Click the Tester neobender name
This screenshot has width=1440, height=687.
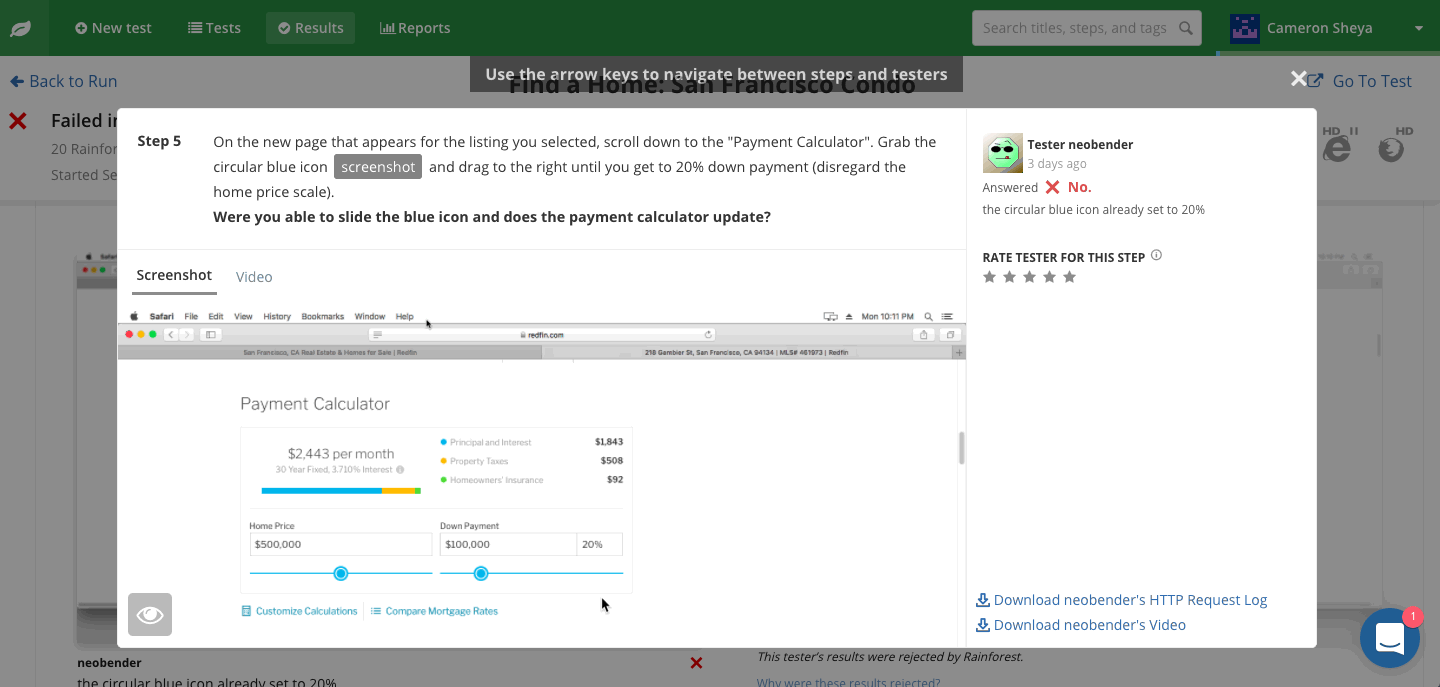point(1080,144)
